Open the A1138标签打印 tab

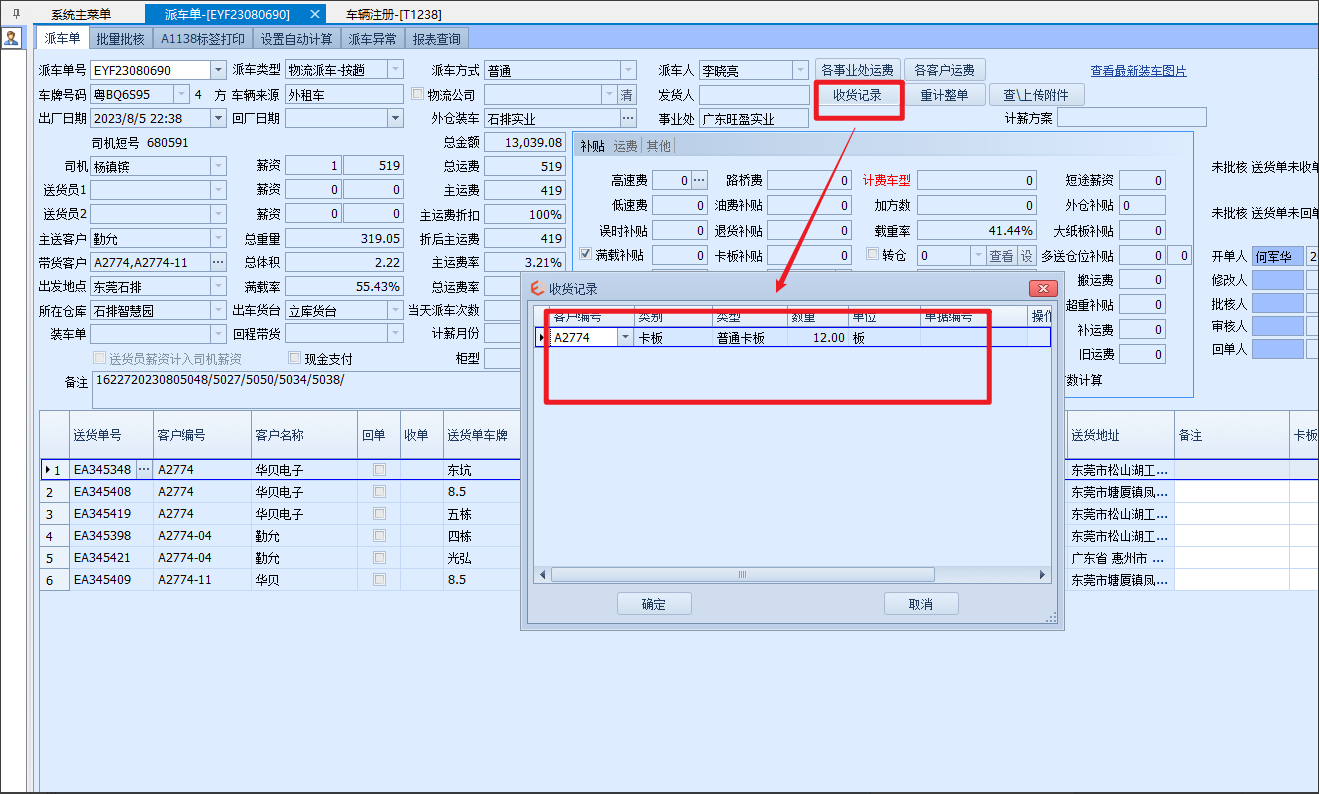(203, 39)
